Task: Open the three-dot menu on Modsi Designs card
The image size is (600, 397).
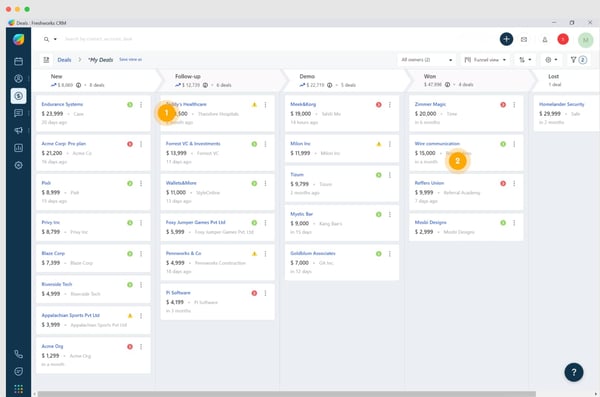Action: pyautogui.click(x=514, y=223)
